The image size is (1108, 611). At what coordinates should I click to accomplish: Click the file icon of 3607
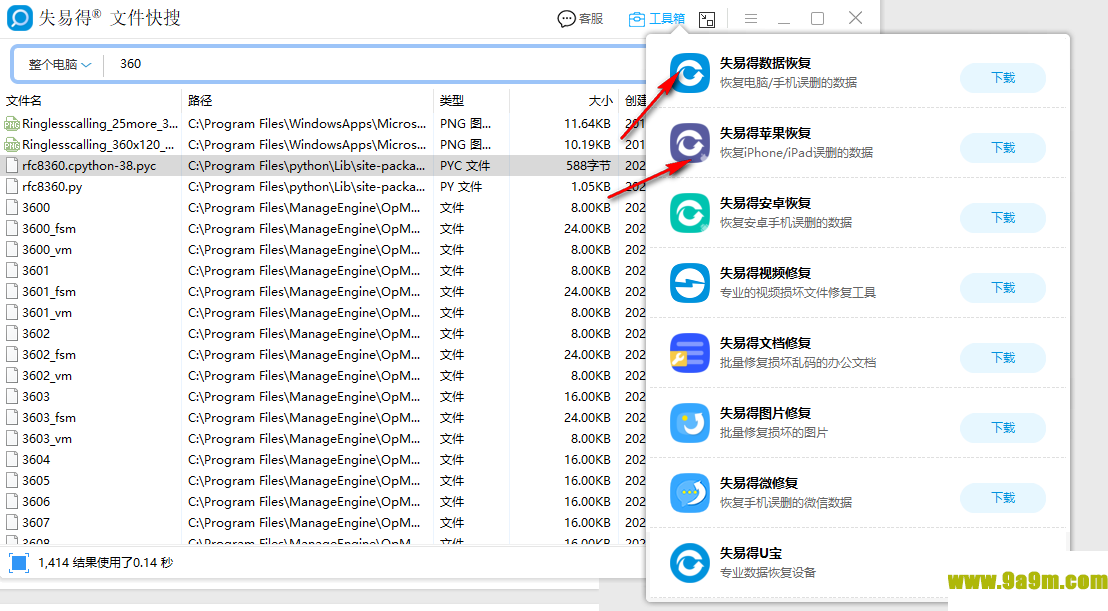[11, 523]
